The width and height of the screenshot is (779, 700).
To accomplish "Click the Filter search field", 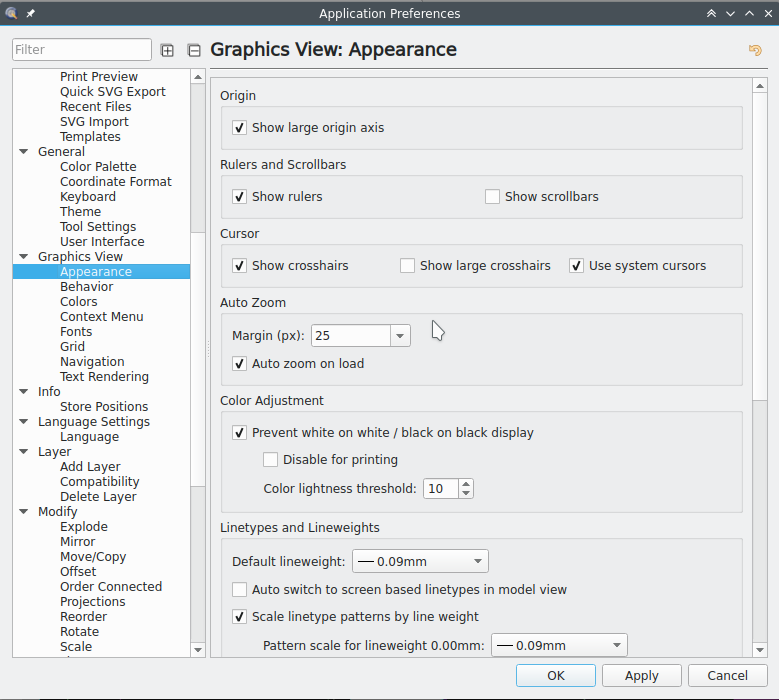I will [x=82, y=50].
